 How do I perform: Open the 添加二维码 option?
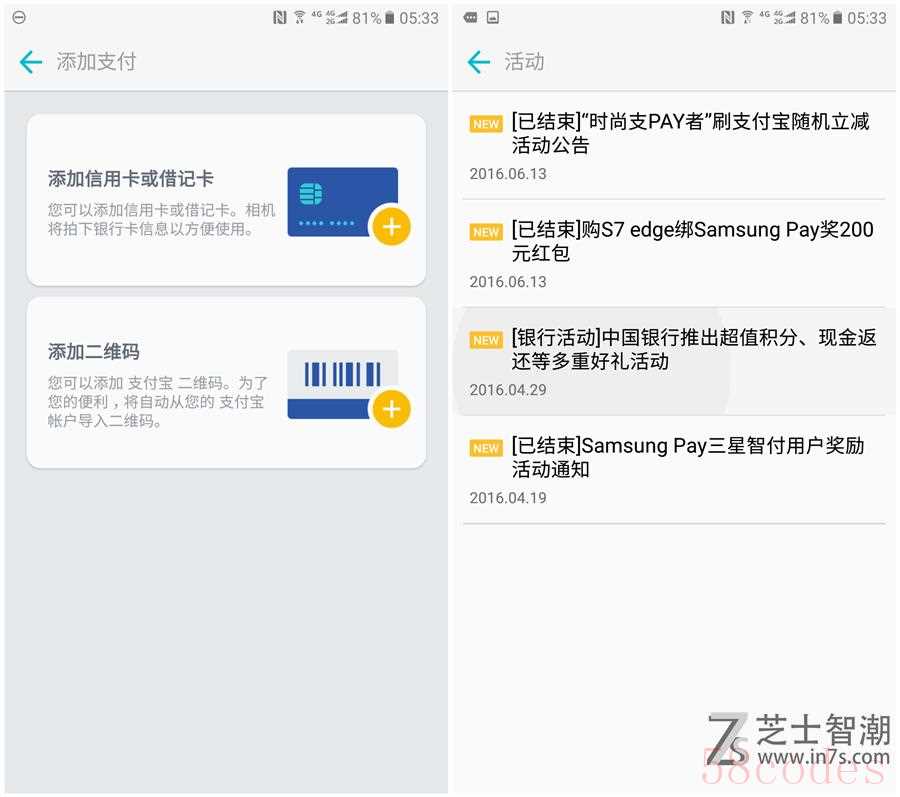pos(226,383)
